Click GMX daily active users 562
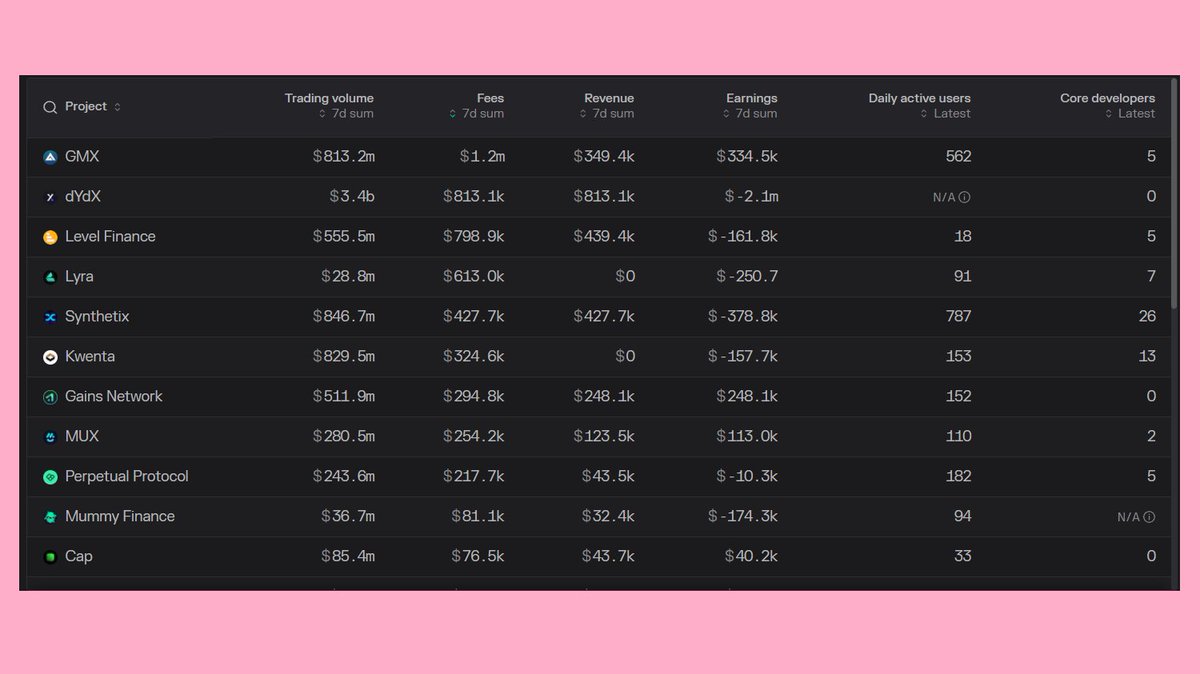Screen dimensions: 1200x674 pos(958,157)
